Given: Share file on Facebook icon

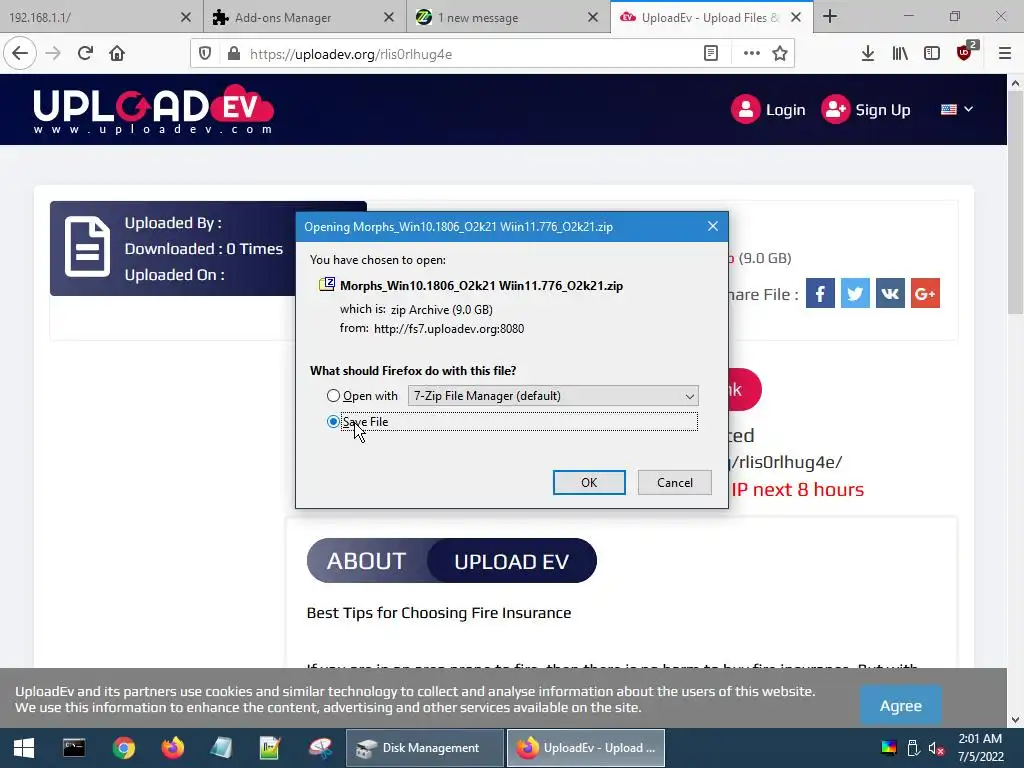Looking at the screenshot, I should coord(820,293).
